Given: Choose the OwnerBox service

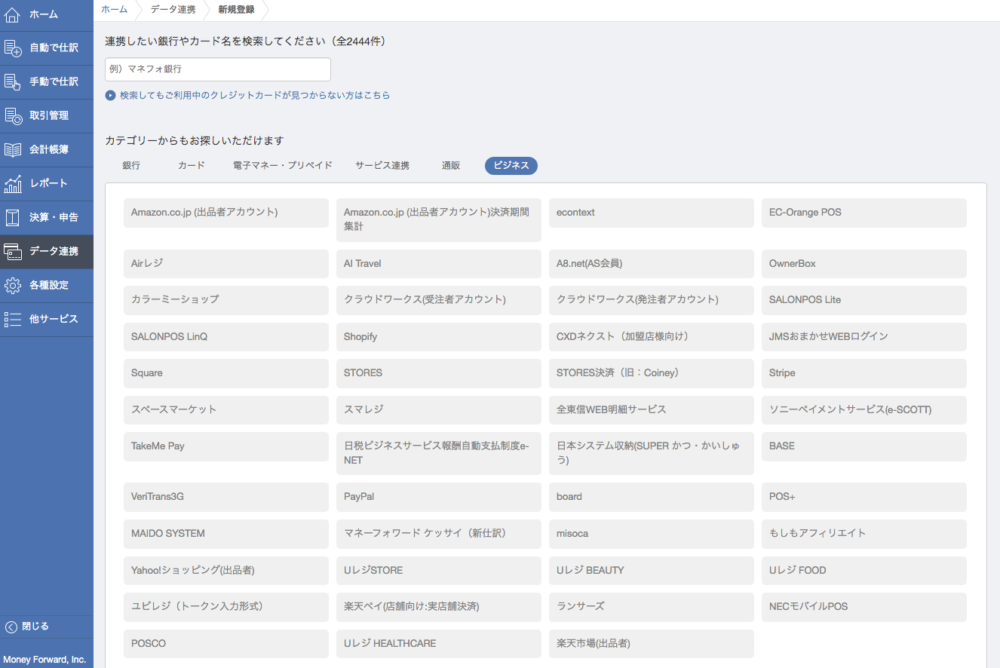Looking at the screenshot, I should click(864, 263).
